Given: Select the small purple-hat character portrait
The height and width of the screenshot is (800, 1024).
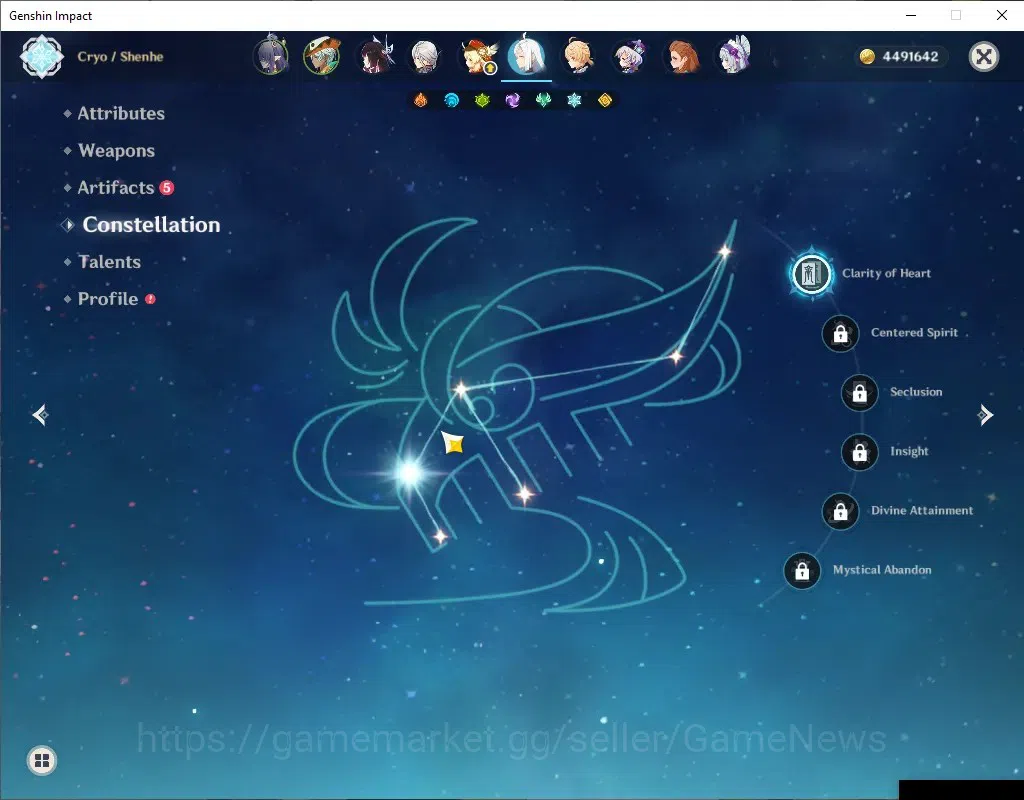Looking at the screenshot, I should point(630,56).
